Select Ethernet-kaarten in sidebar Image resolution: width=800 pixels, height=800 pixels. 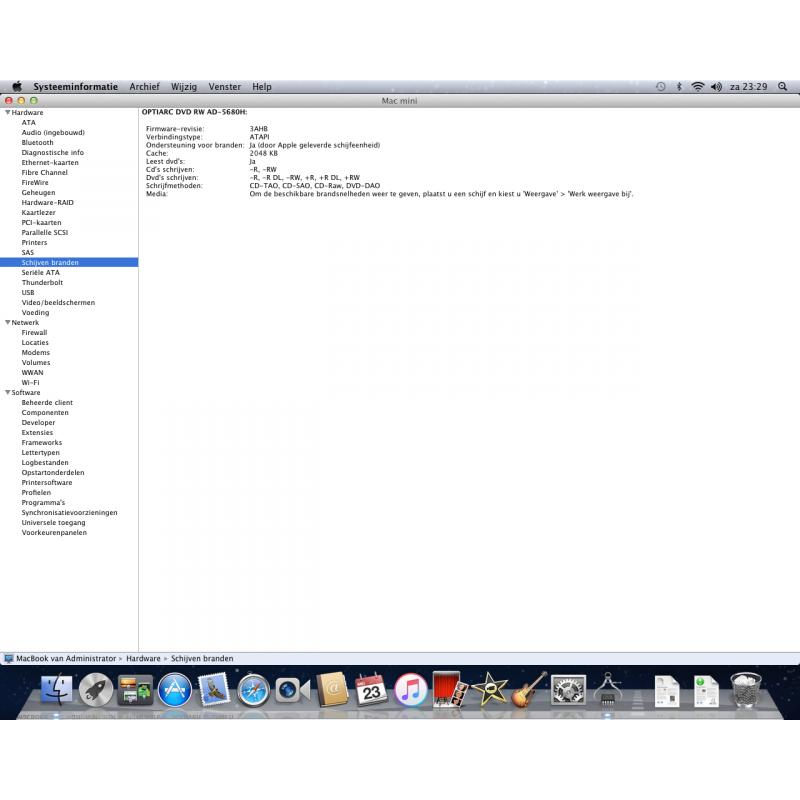pyautogui.click(x=50, y=162)
